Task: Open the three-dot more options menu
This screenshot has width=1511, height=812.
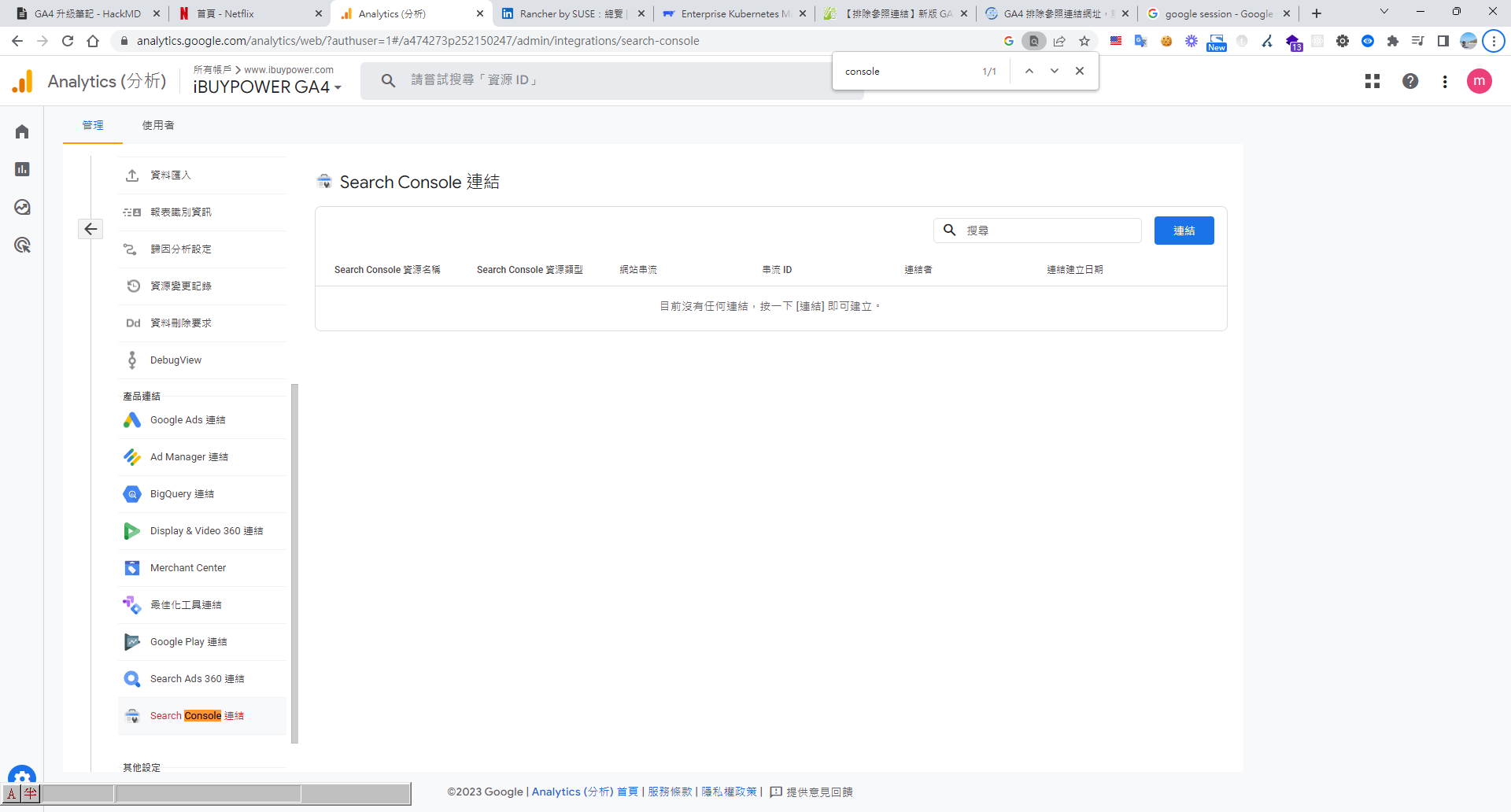Action: point(1445,81)
